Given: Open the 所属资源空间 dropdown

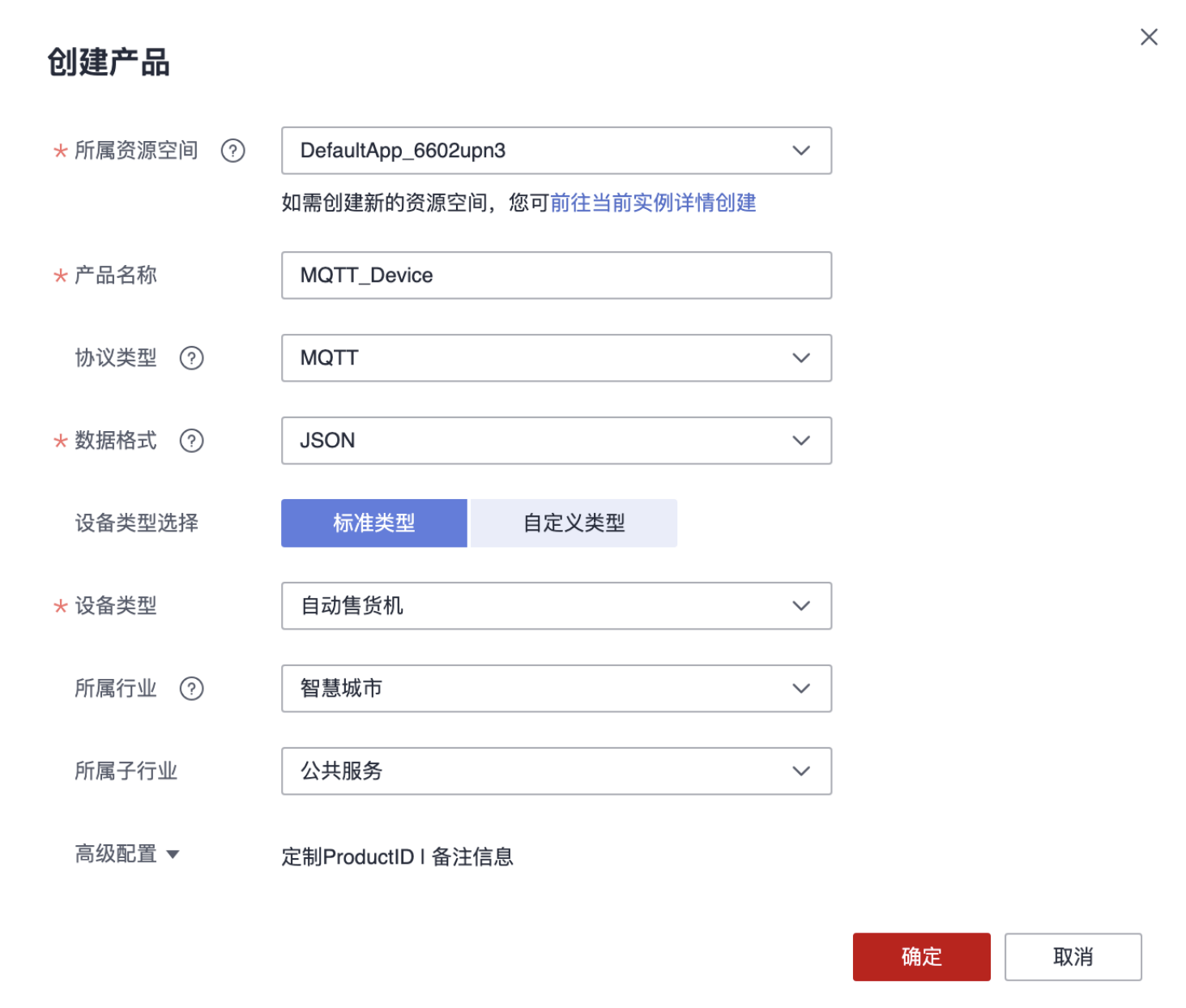Looking at the screenshot, I should [x=557, y=151].
